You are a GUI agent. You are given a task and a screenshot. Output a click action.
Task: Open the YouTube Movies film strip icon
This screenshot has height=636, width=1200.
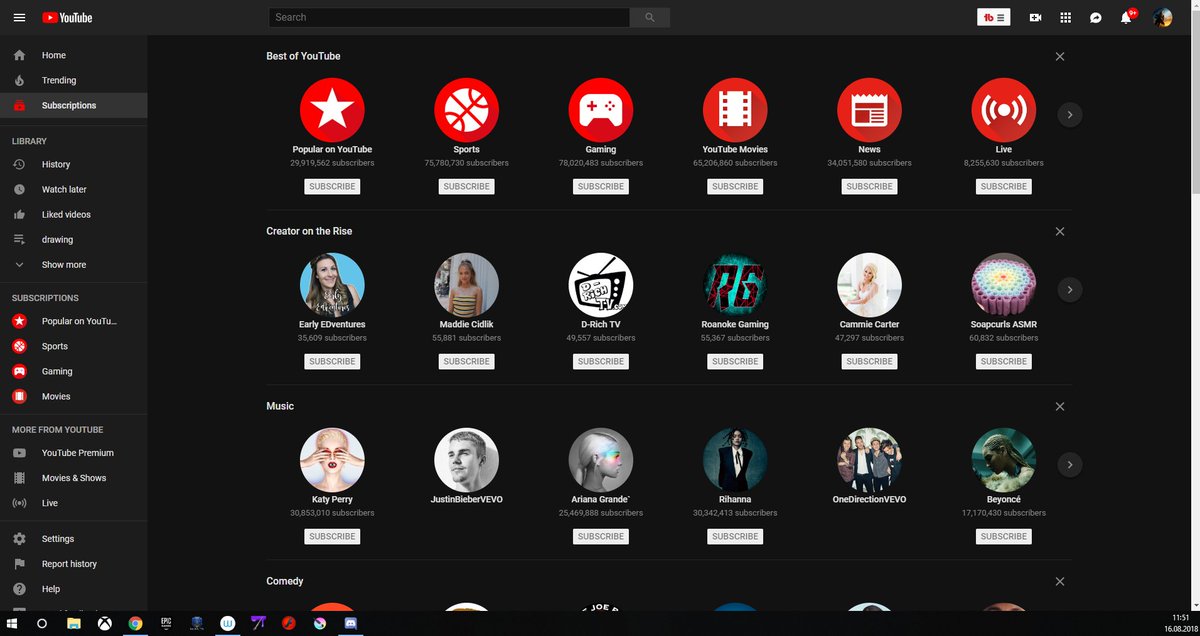[735, 110]
